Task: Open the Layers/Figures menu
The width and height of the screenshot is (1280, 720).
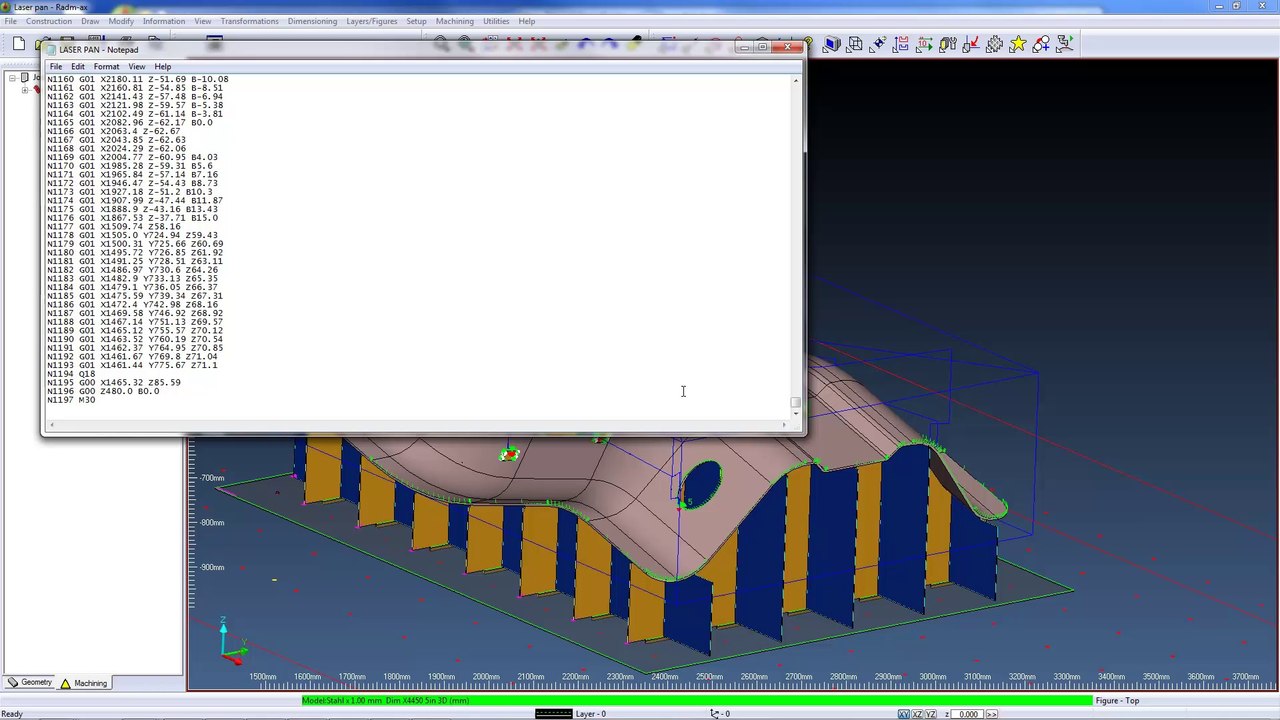Action: coord(372,21)
